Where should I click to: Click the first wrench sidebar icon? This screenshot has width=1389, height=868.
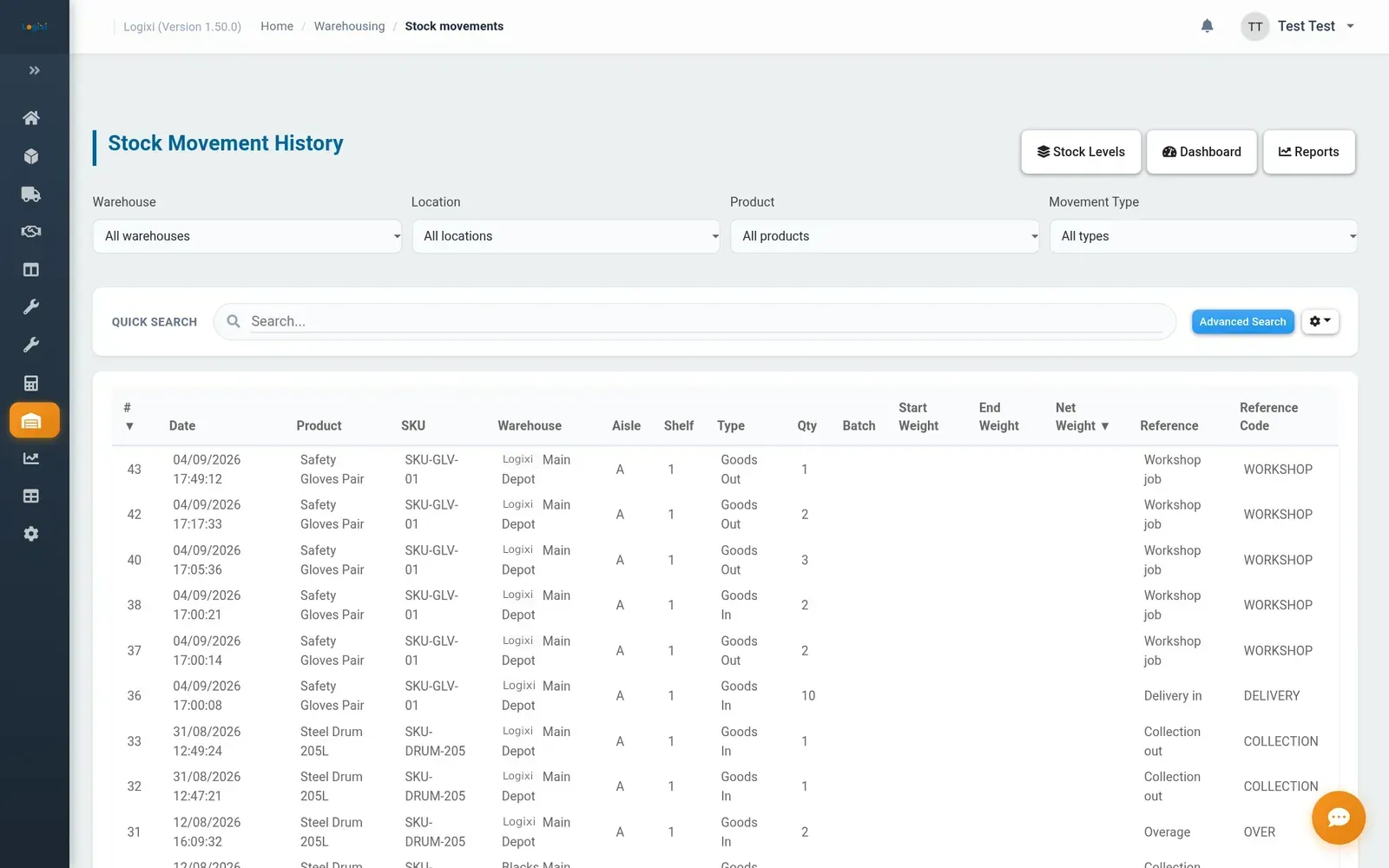pos(31,307)
